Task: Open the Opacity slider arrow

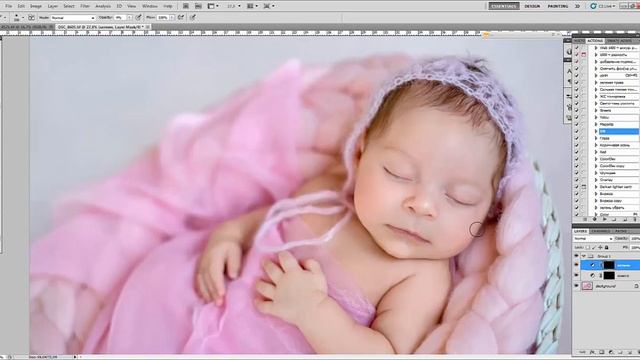Action: 129,18
